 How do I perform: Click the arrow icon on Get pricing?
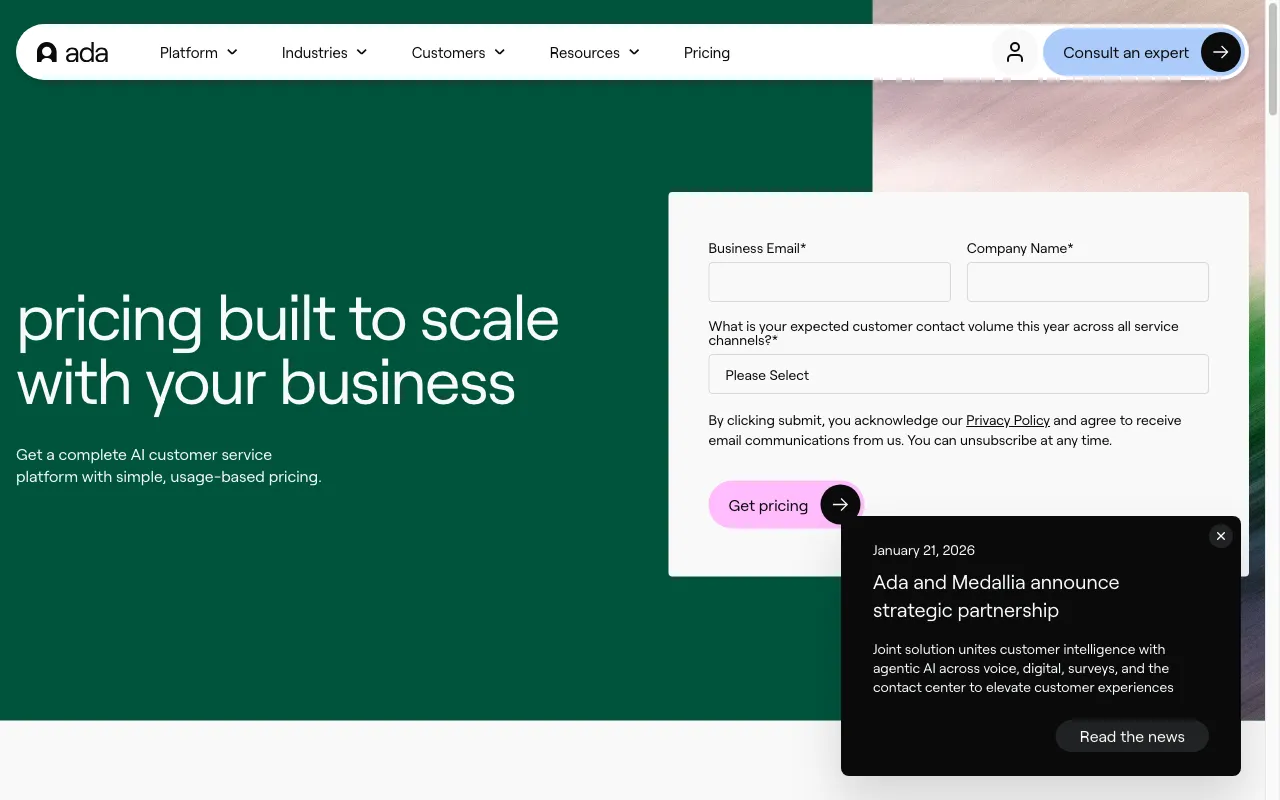pyautogui.click(x=840, y=505)
